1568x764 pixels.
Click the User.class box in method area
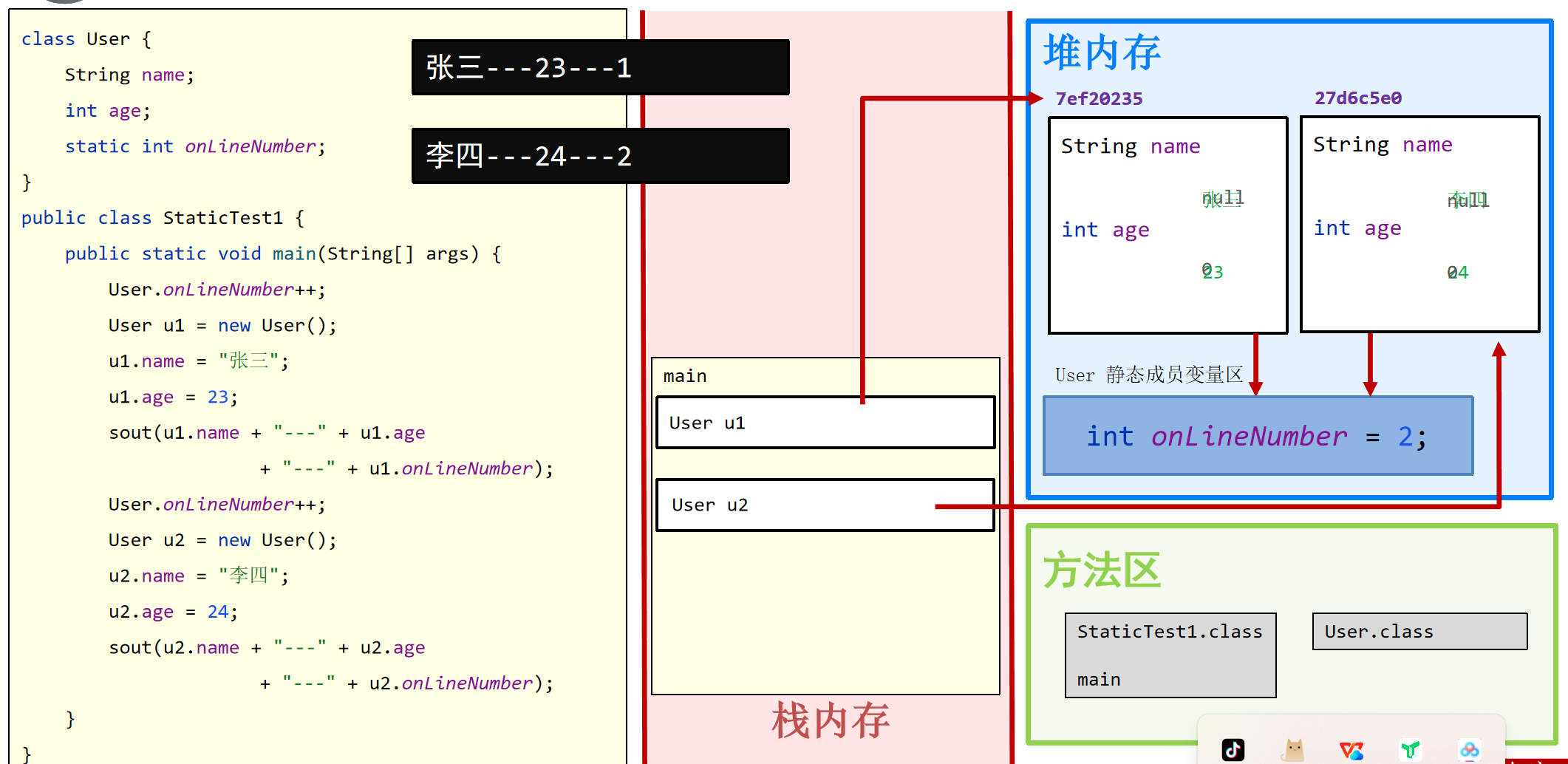(1419, 632)
